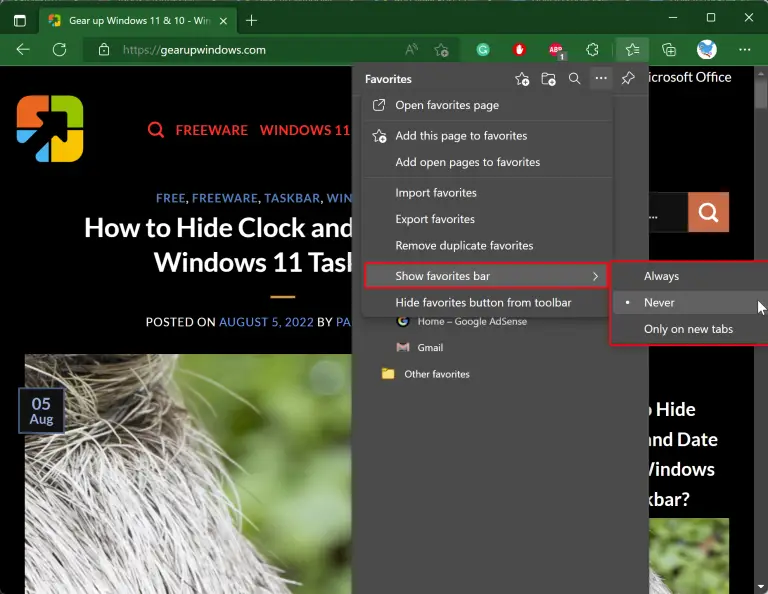The width and height of the screenshot is (768, 594).
Task: Click the red website search icon
Action: (156, 130)
